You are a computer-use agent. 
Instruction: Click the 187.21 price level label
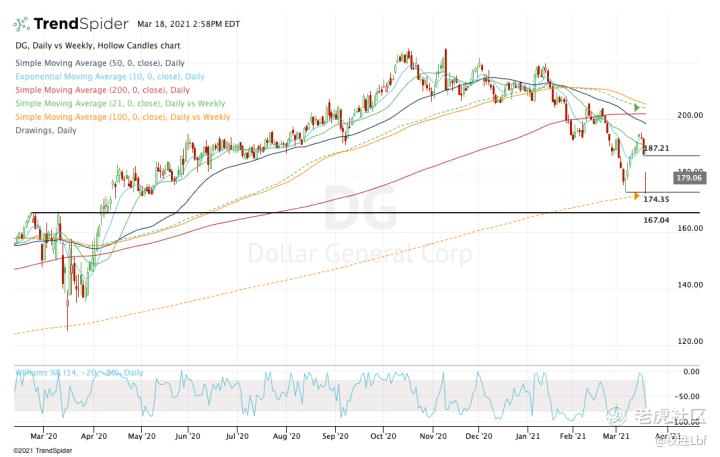tap(657, 148)
